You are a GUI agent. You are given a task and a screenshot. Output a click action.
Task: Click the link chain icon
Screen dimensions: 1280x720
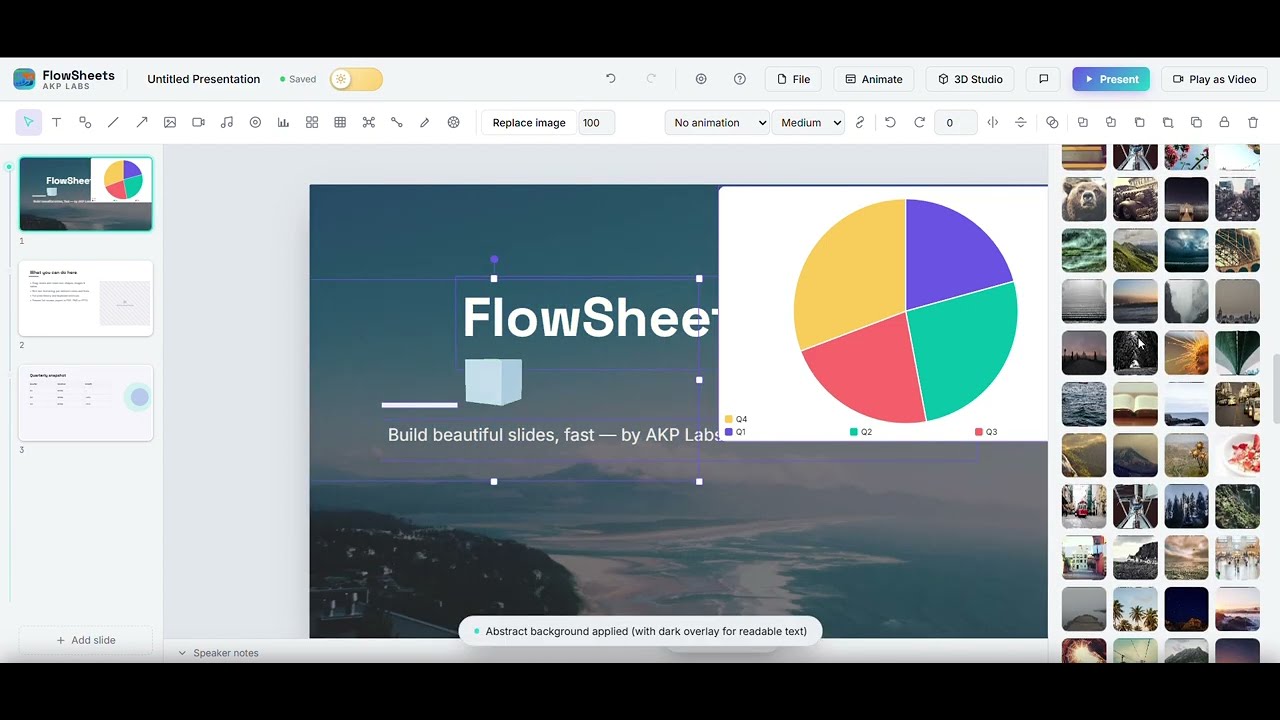pyautogui.click(x=860, y=122)
